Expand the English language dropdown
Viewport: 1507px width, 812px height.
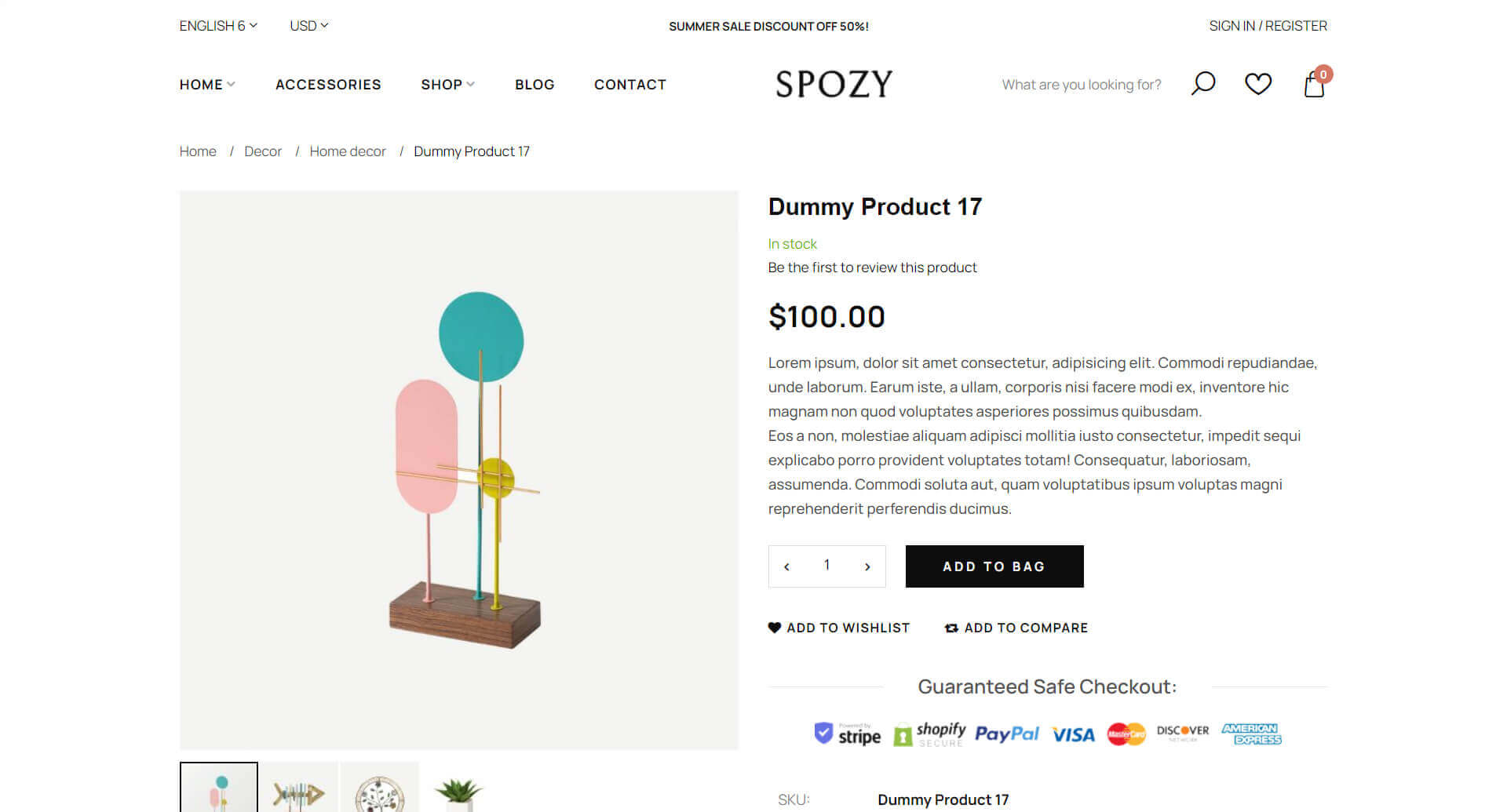pos(218,26)
